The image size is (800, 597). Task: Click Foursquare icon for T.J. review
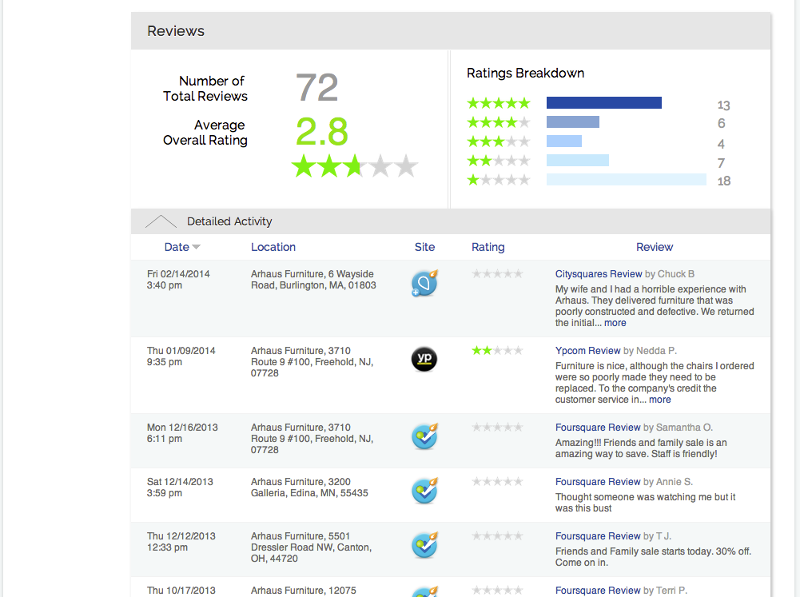pyautogui.click(x=424, y=545)
